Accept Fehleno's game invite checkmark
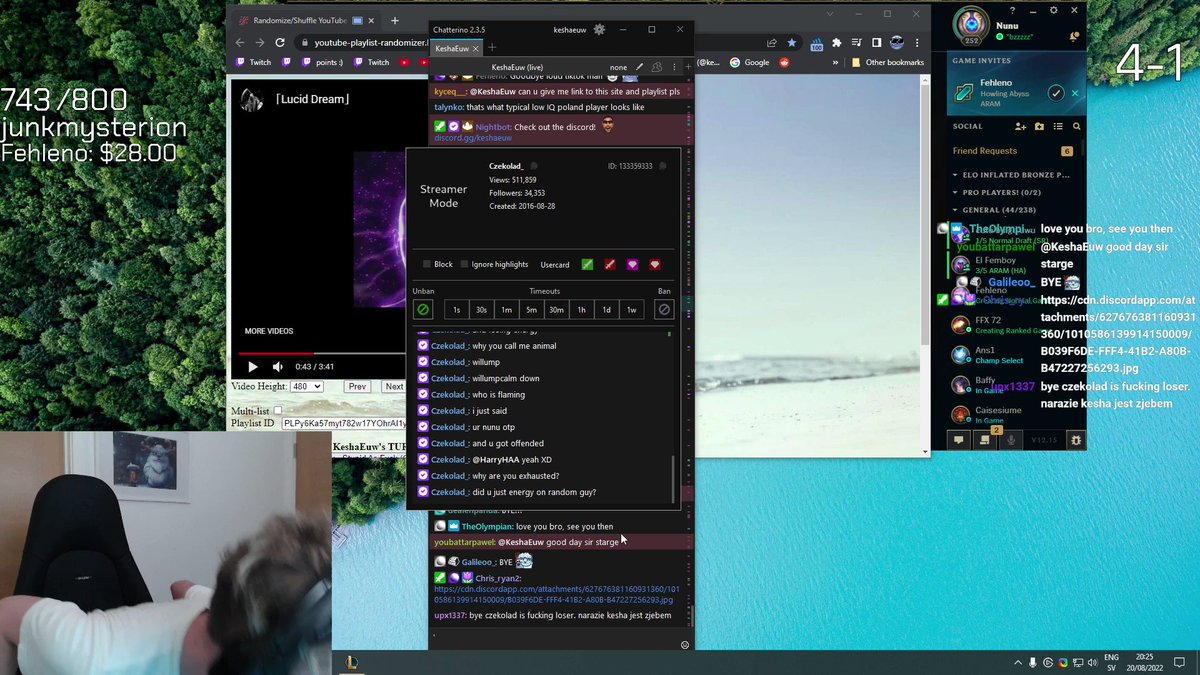 point(1056,93)
